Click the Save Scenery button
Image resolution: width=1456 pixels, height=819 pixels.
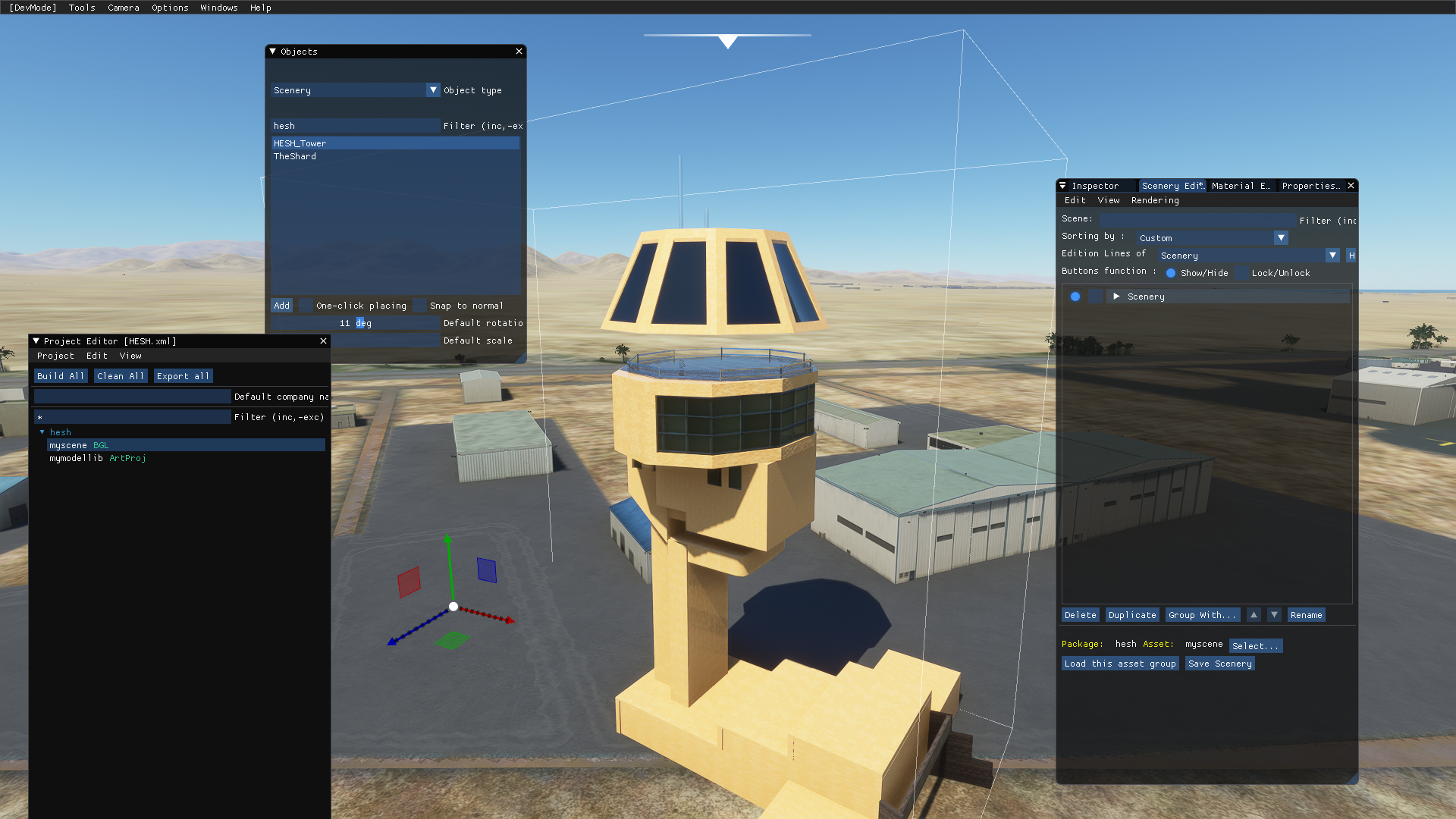coord(1219,664)
